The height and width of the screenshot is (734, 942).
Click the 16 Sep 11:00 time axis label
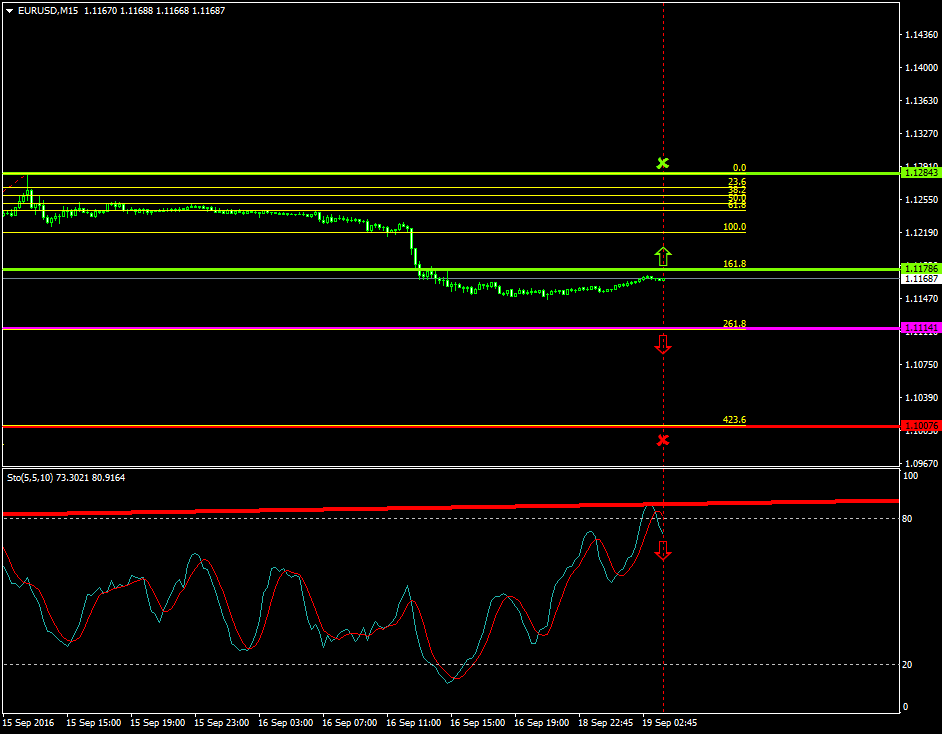pos(413,722)
